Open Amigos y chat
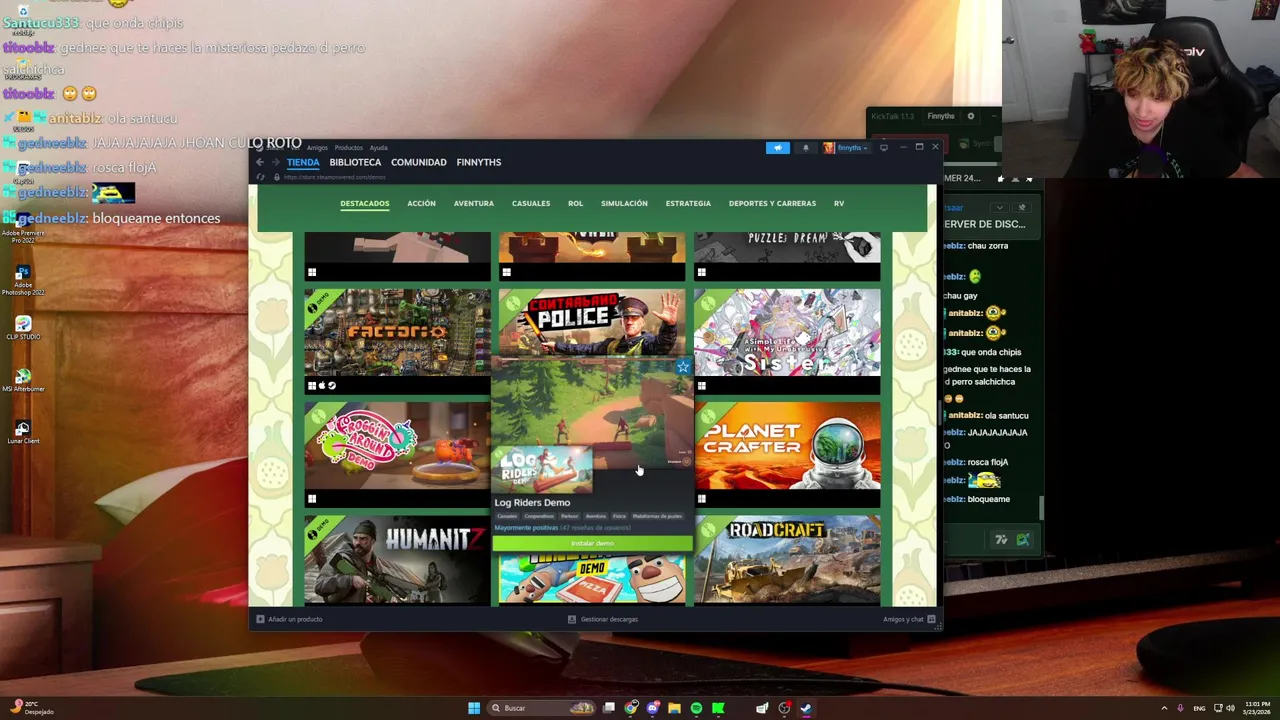 coord(909,619)
